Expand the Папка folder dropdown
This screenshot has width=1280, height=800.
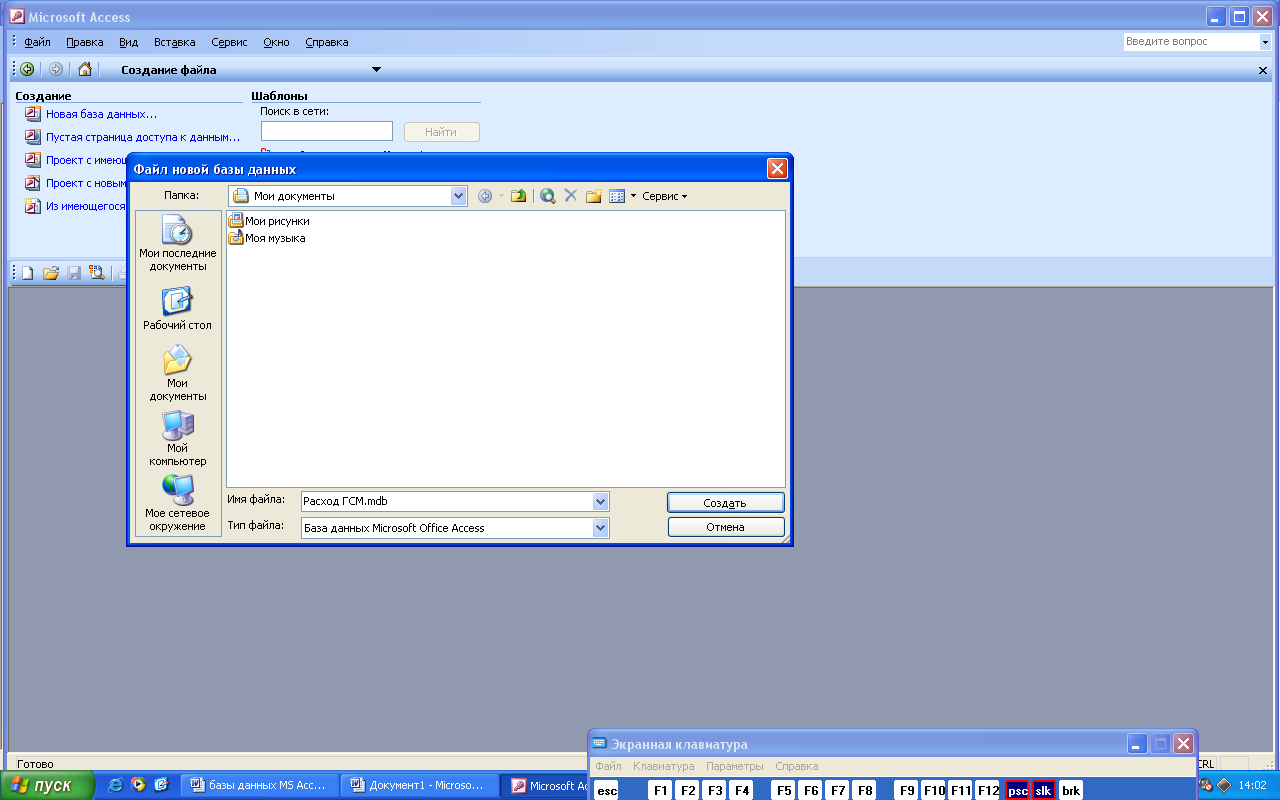pyautogui.click(x=459, y=196)
